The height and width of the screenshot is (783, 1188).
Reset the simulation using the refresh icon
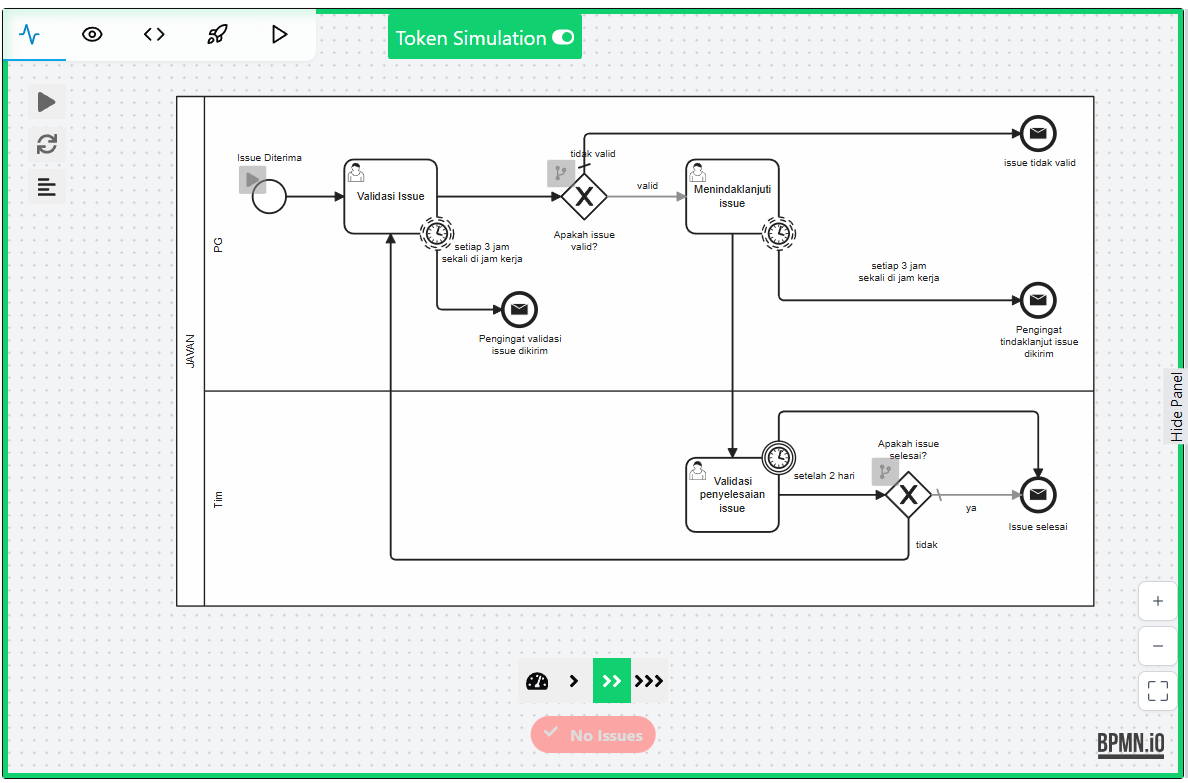click(x=46, y=144)
